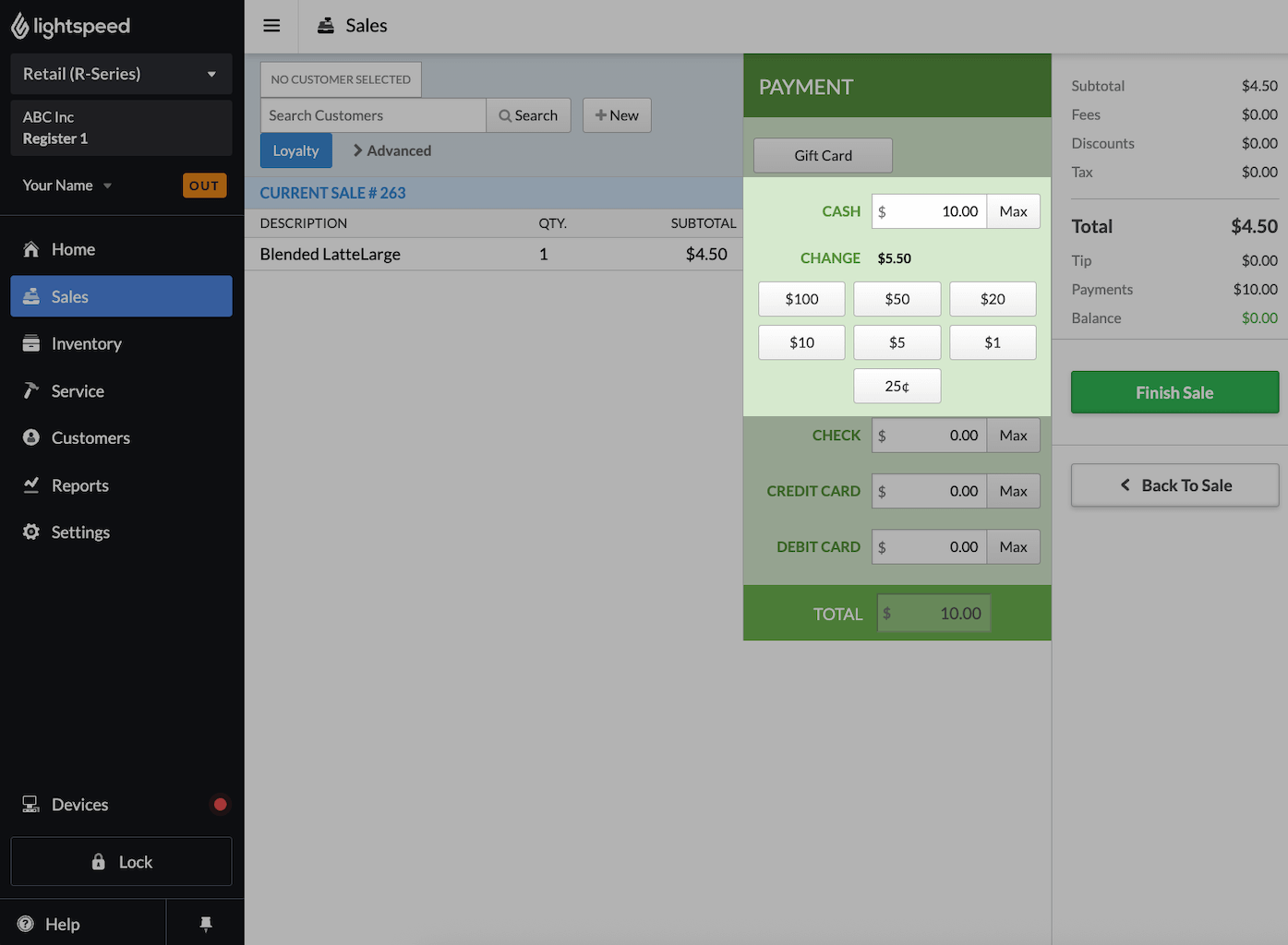The width and height of the screenshot is (1288, 945).
Task: Click the red Devices status indicator
Action: 220,805
